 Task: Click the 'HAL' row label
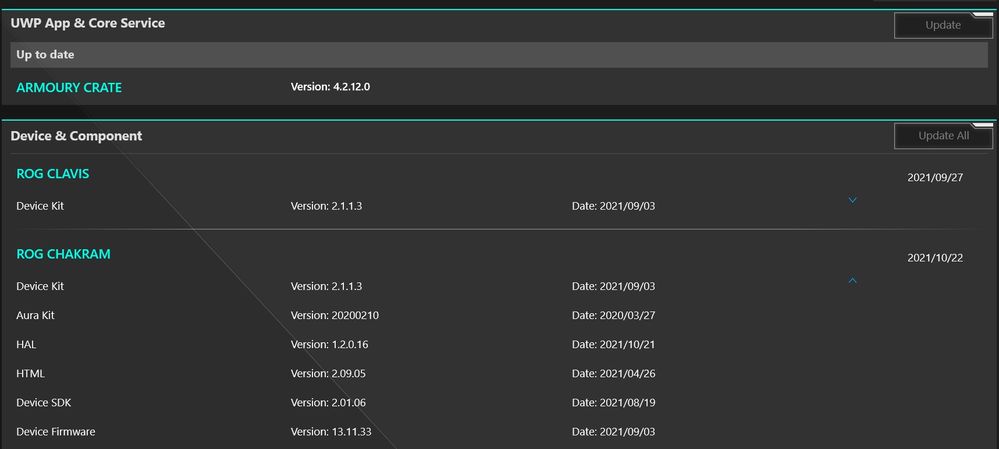click(x=26, y=345)
